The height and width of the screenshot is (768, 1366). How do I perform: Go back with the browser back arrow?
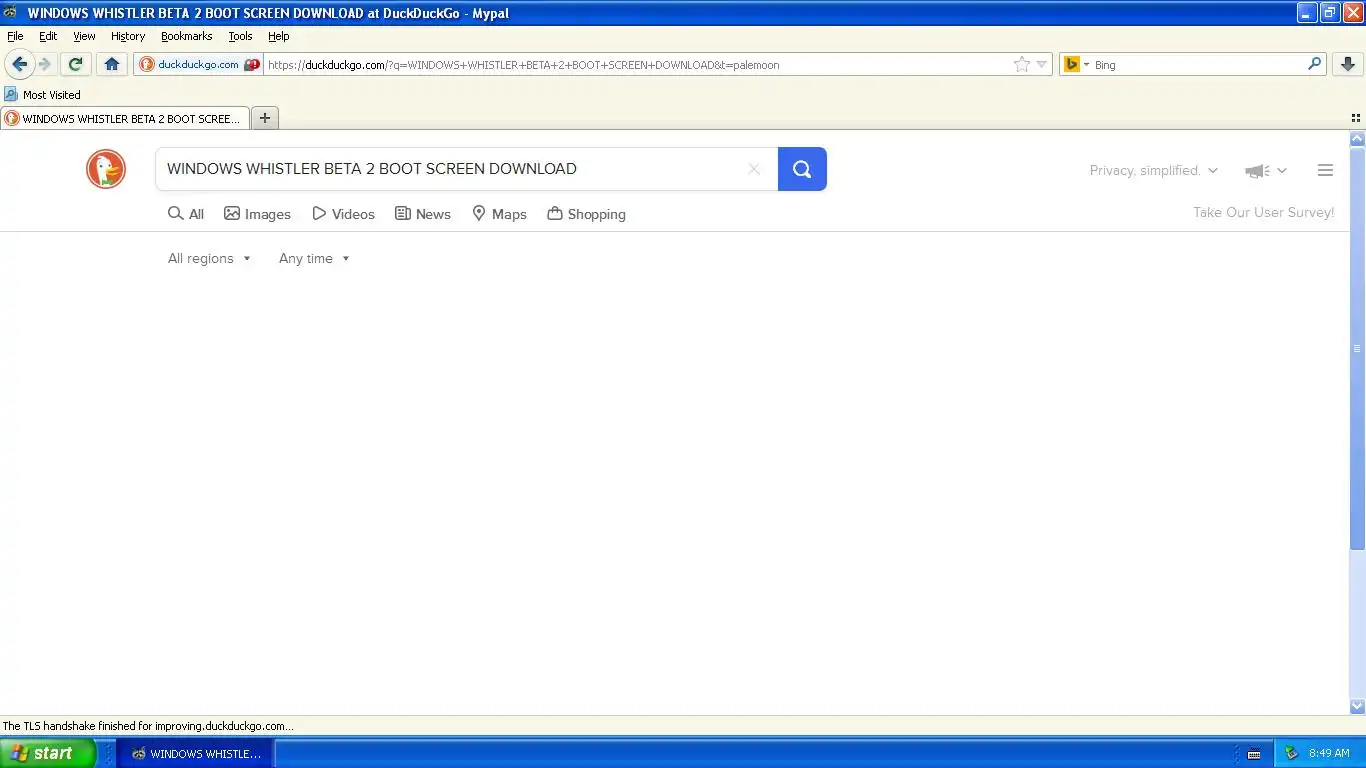coord(19,64)
